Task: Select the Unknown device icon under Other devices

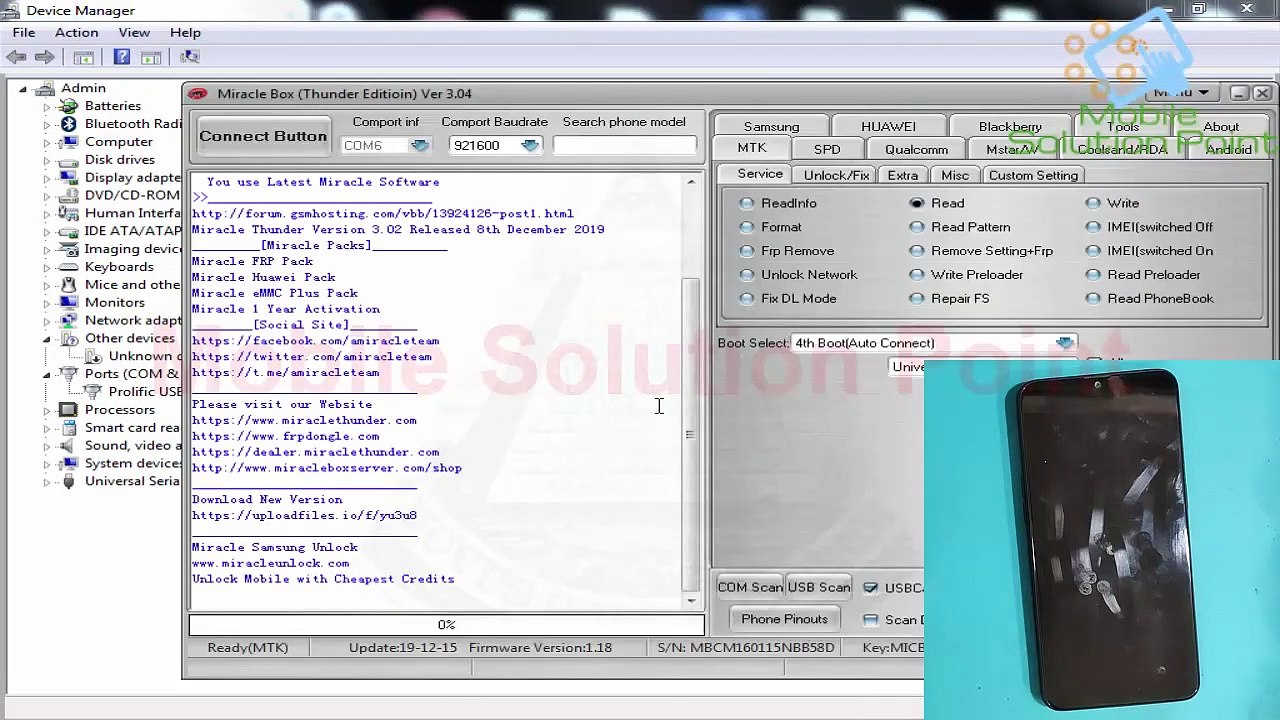Action: 92,357
